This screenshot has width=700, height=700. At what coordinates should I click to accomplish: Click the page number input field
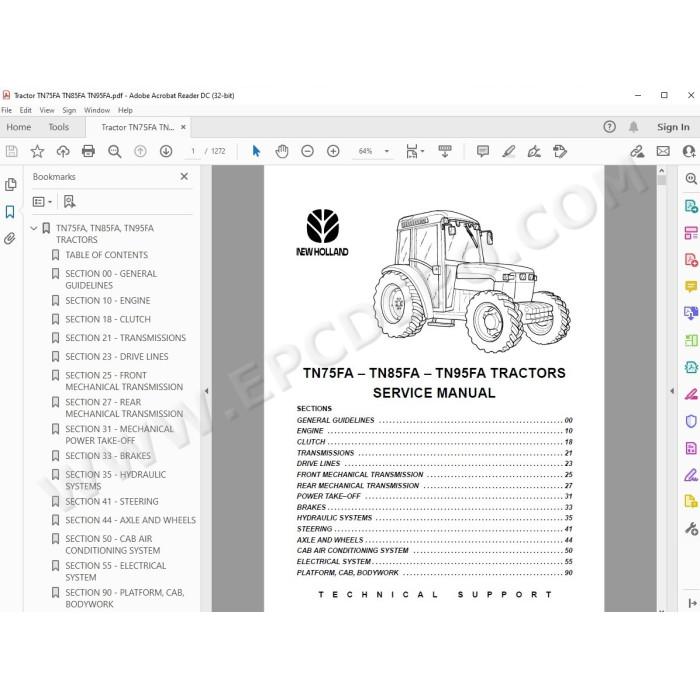pyautogui.click(x=193, y=151)
